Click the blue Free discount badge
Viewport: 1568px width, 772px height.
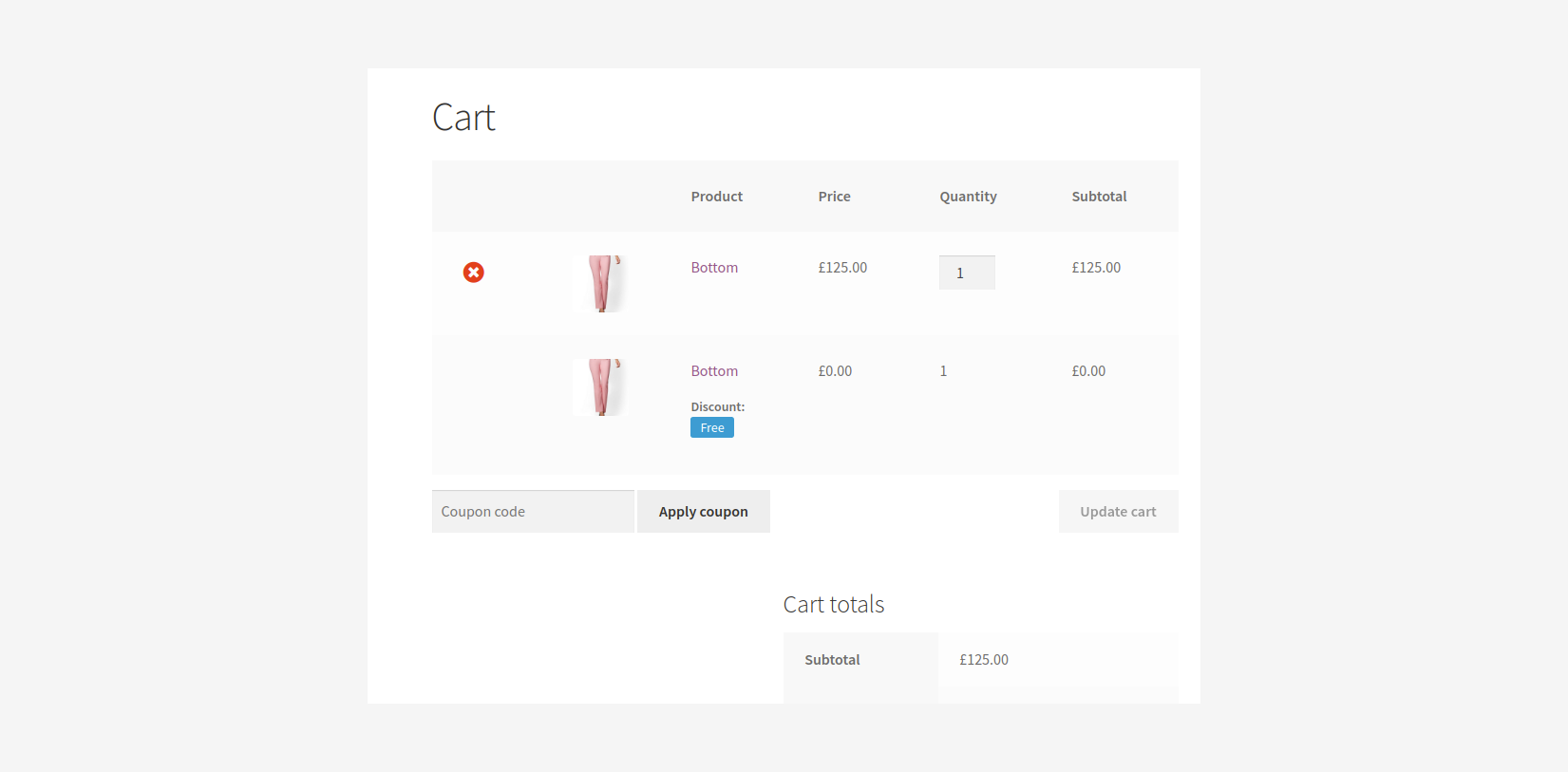pos(712,428)
